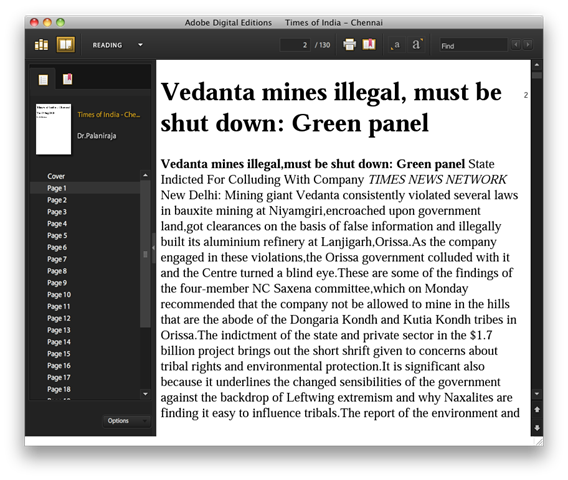Viewport: 568px width, 480px height.
Task: Add a bookmark with toolbar bookmark icon
Action: click(x=369, y=45)
